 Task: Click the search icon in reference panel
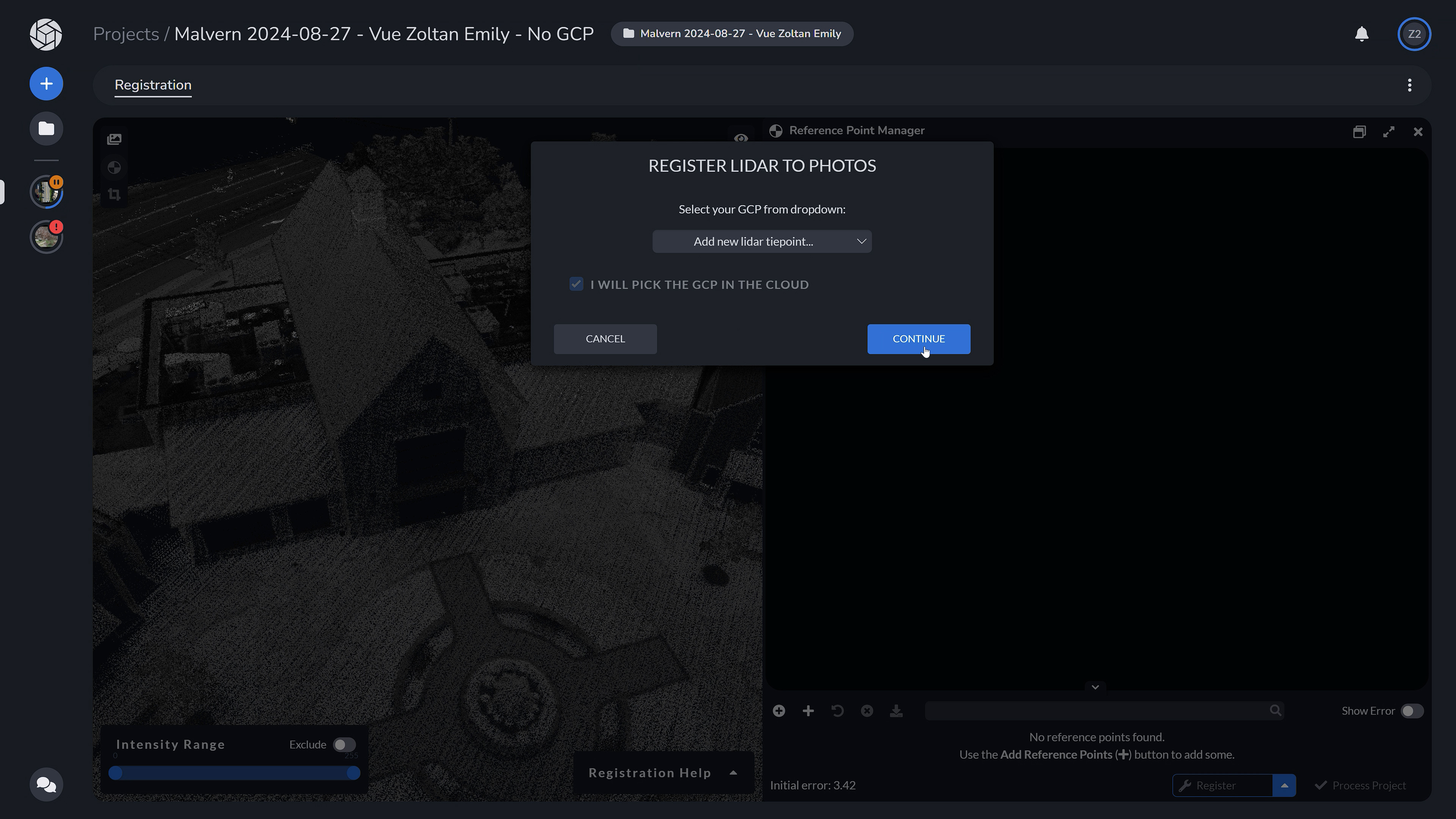(1275, 710)
